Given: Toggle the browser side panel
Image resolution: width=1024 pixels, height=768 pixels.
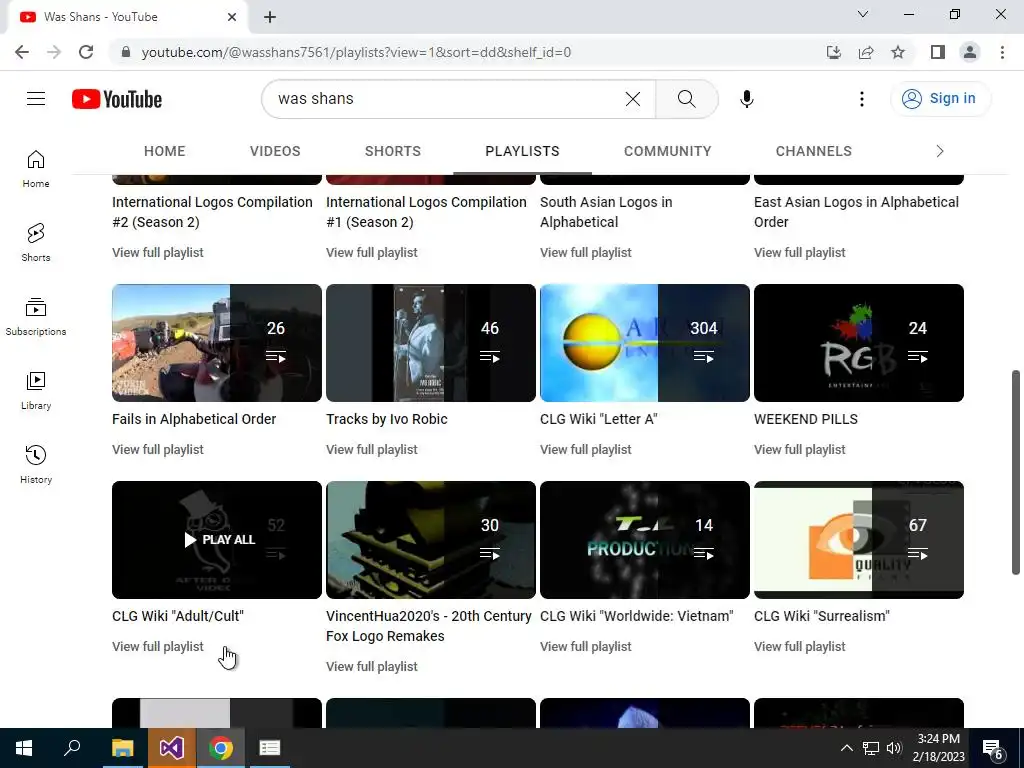Looking at the screenshot, I should pos(938,52).
